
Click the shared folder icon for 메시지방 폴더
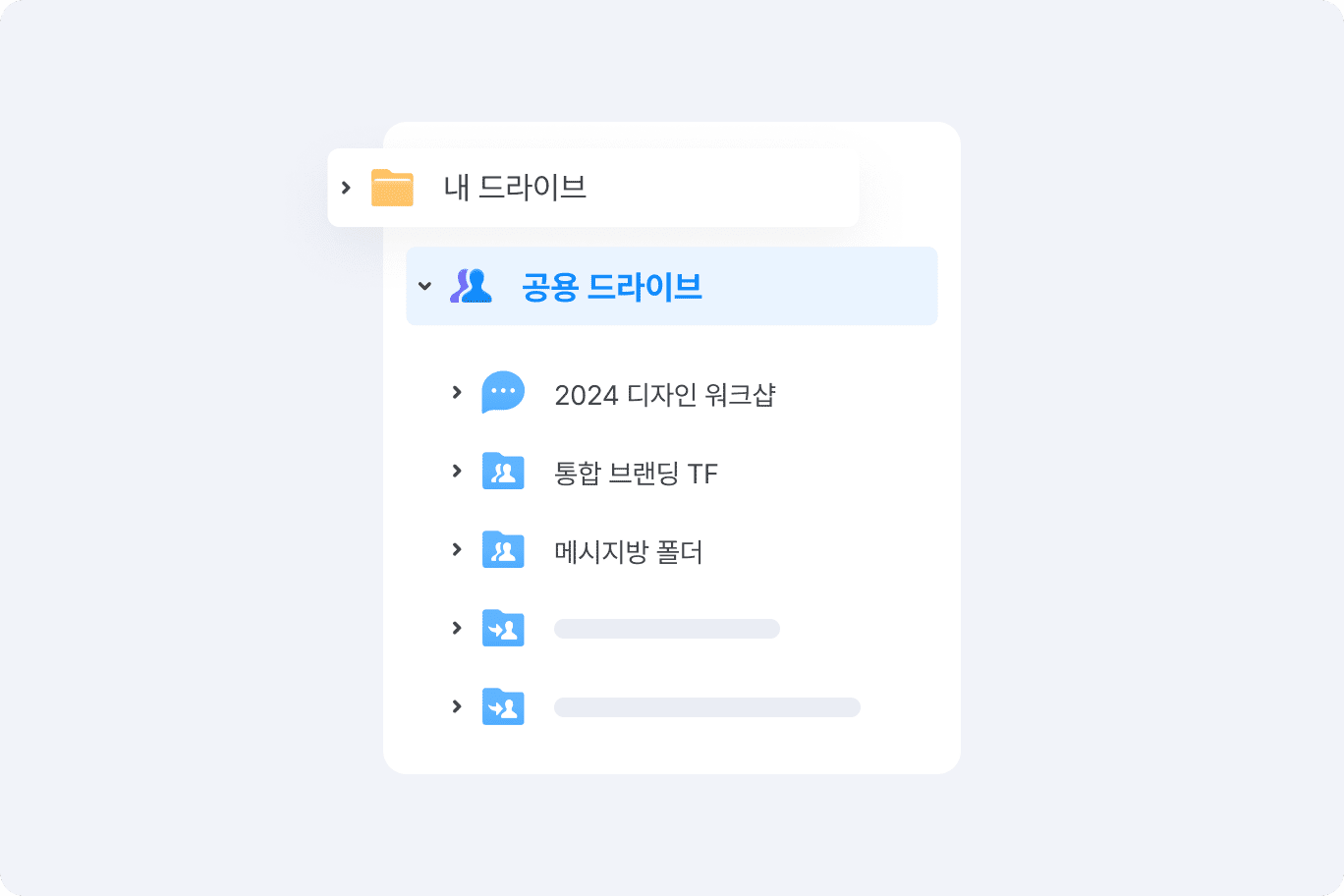[x=503, y=550]
